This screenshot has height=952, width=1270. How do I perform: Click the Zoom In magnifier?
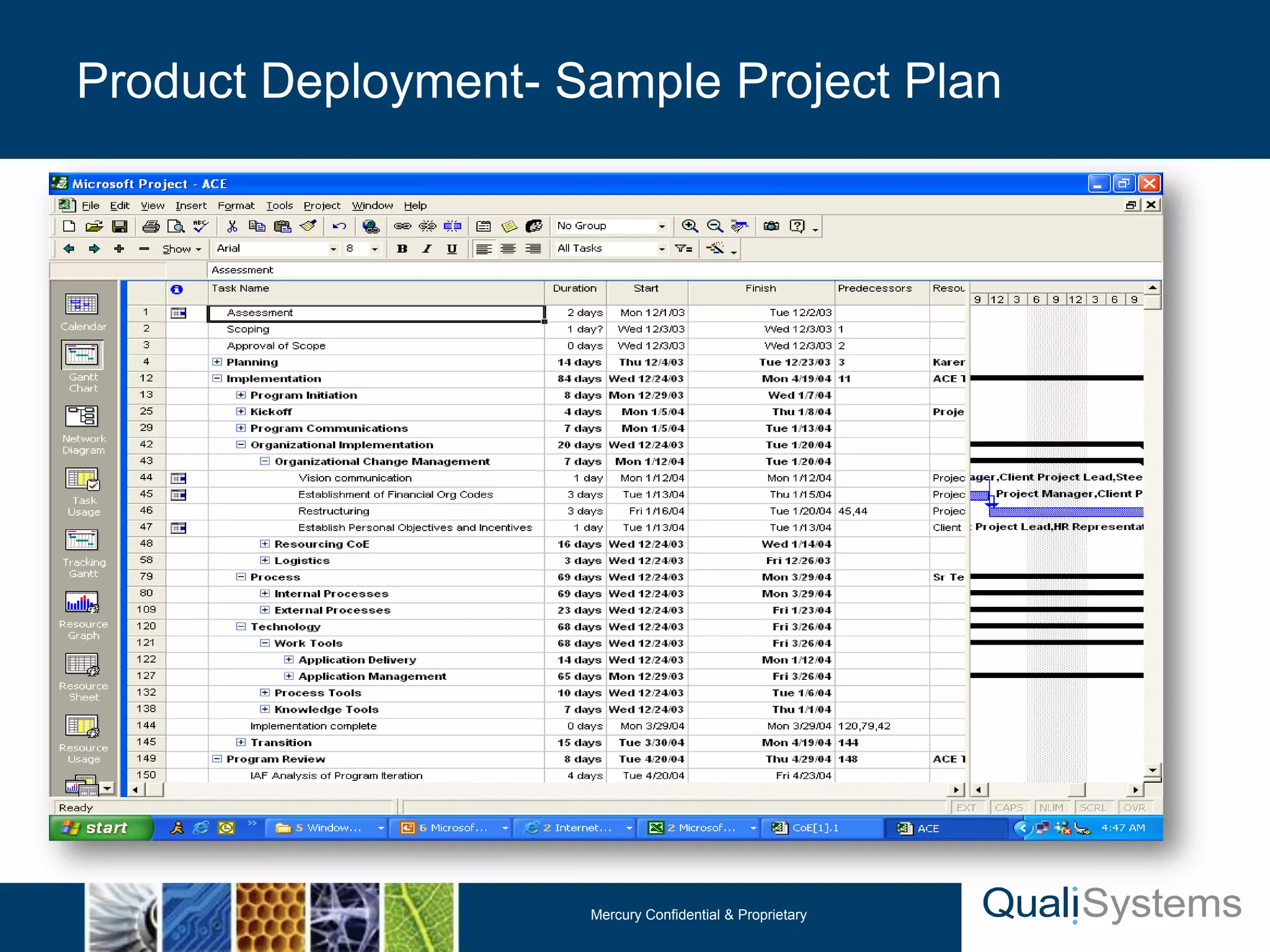(690, 226)
